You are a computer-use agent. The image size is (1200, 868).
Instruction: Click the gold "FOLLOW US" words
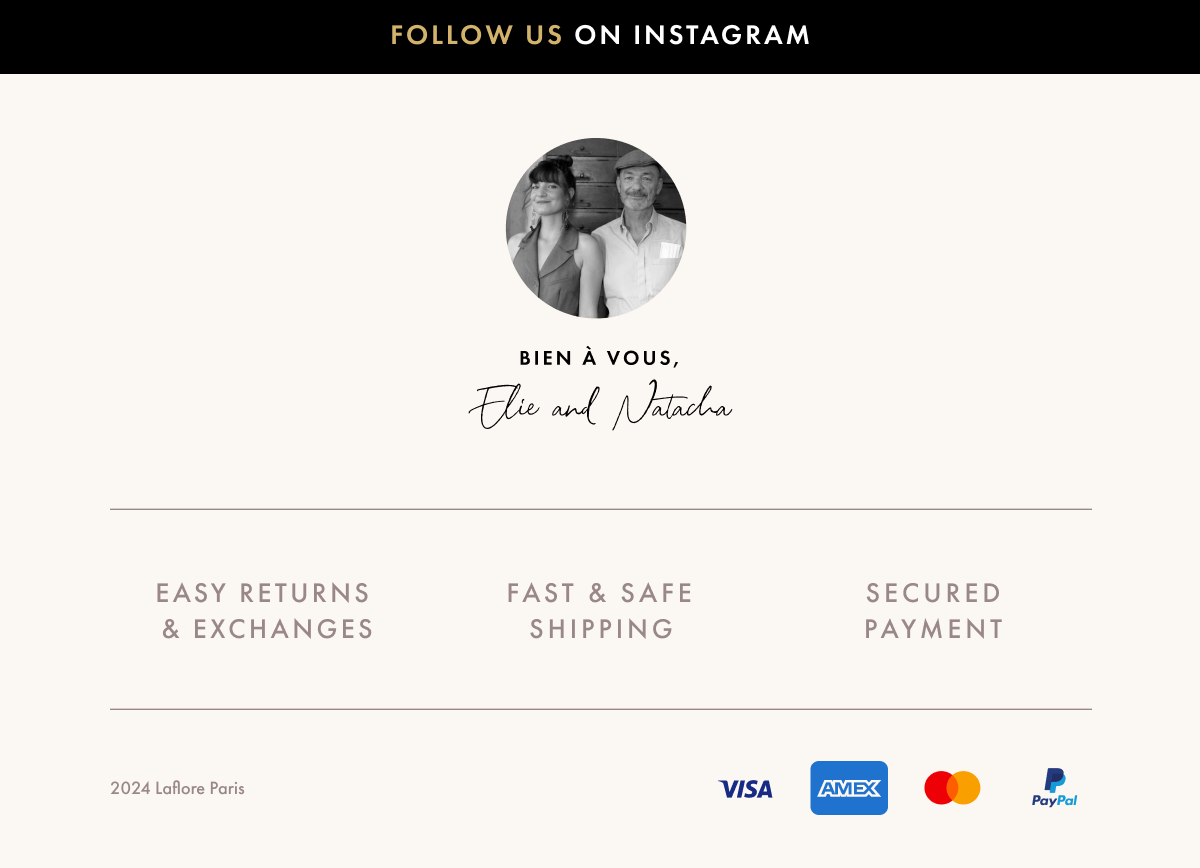tap(477, 35)
